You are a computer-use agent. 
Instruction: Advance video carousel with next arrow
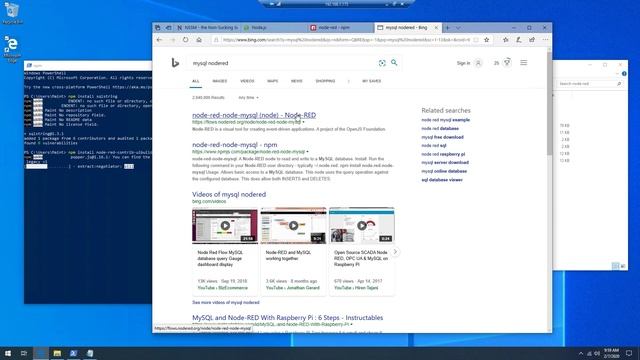click(x=395, y=252)
